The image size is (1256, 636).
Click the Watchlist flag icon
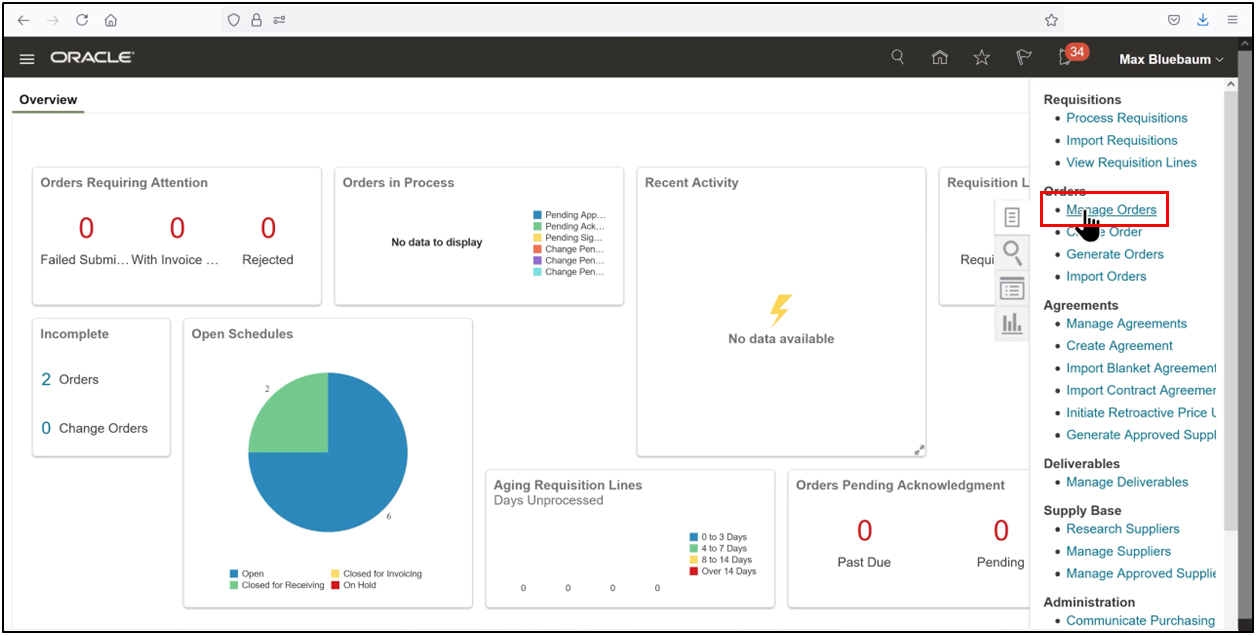click(x=1023, y=57)
